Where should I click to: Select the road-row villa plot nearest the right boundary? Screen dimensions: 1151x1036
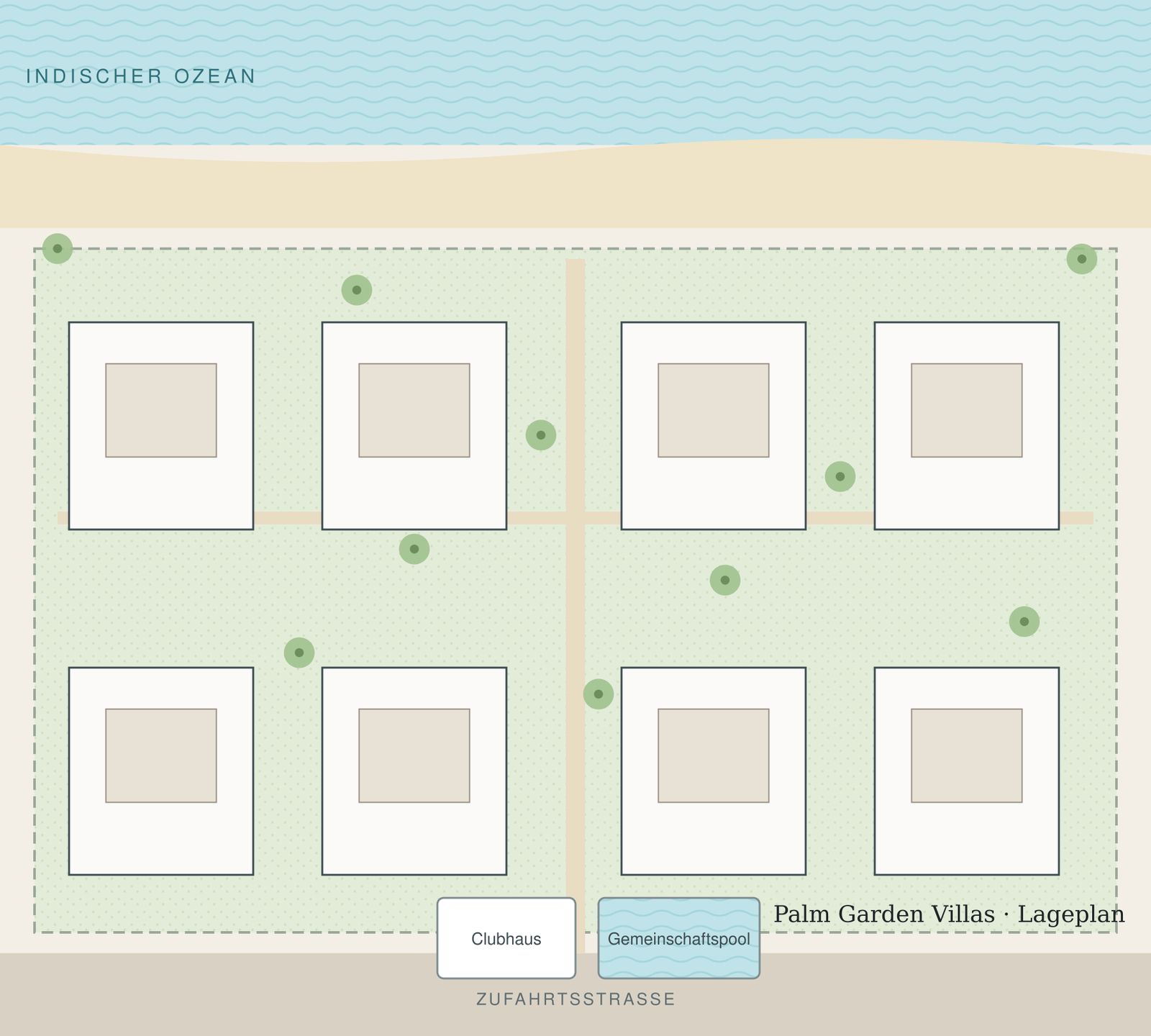tap(967, 771)
